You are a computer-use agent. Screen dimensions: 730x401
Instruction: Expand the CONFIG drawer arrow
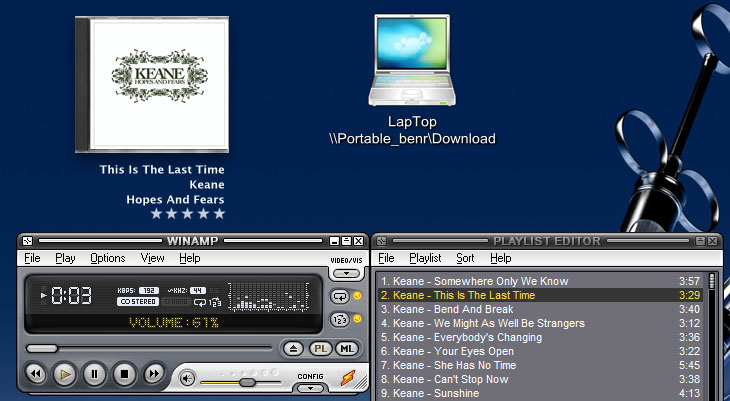[x=310, y=388]
